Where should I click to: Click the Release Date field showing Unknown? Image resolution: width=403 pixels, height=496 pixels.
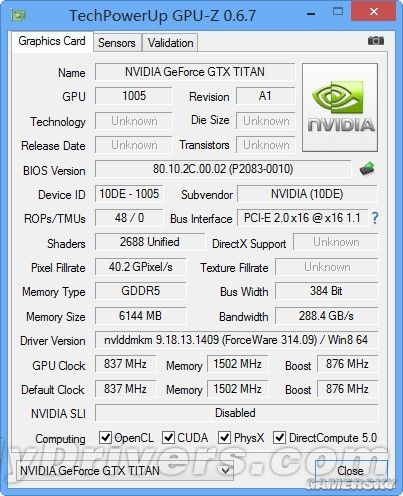click(134, 145)
